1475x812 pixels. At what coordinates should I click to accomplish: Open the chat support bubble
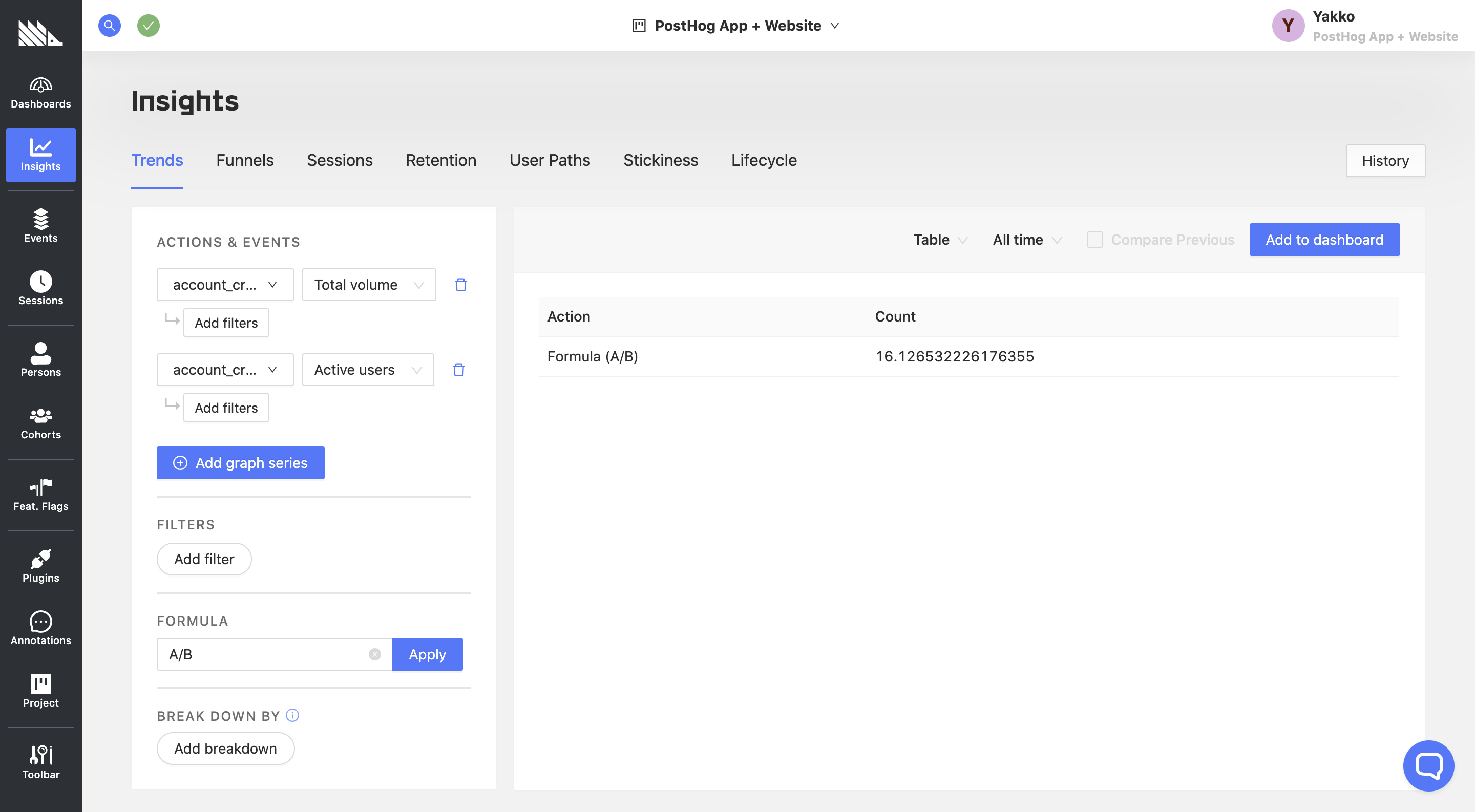1428,765
